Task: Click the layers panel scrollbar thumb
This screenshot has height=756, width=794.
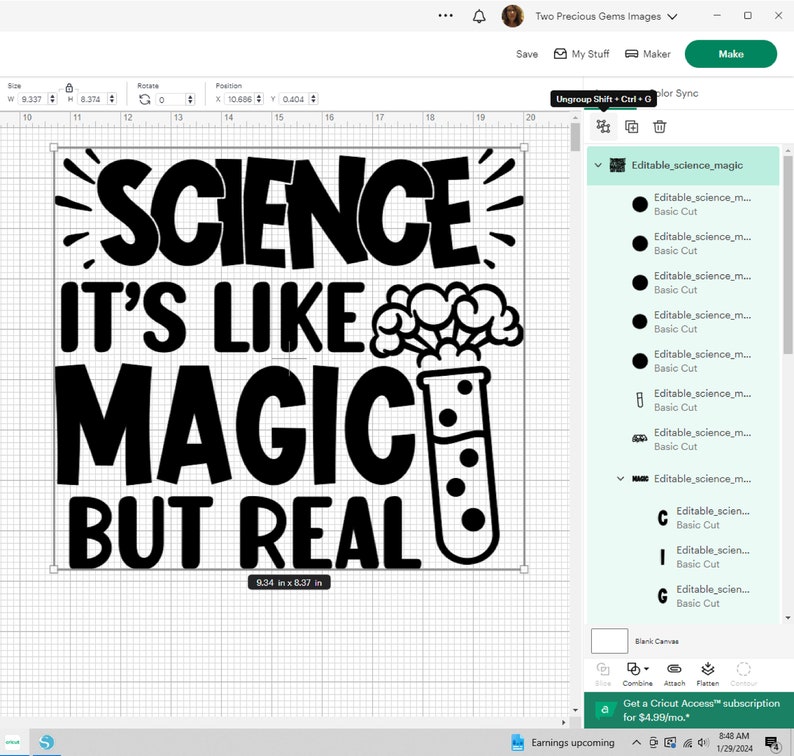Action: [787, 255]
